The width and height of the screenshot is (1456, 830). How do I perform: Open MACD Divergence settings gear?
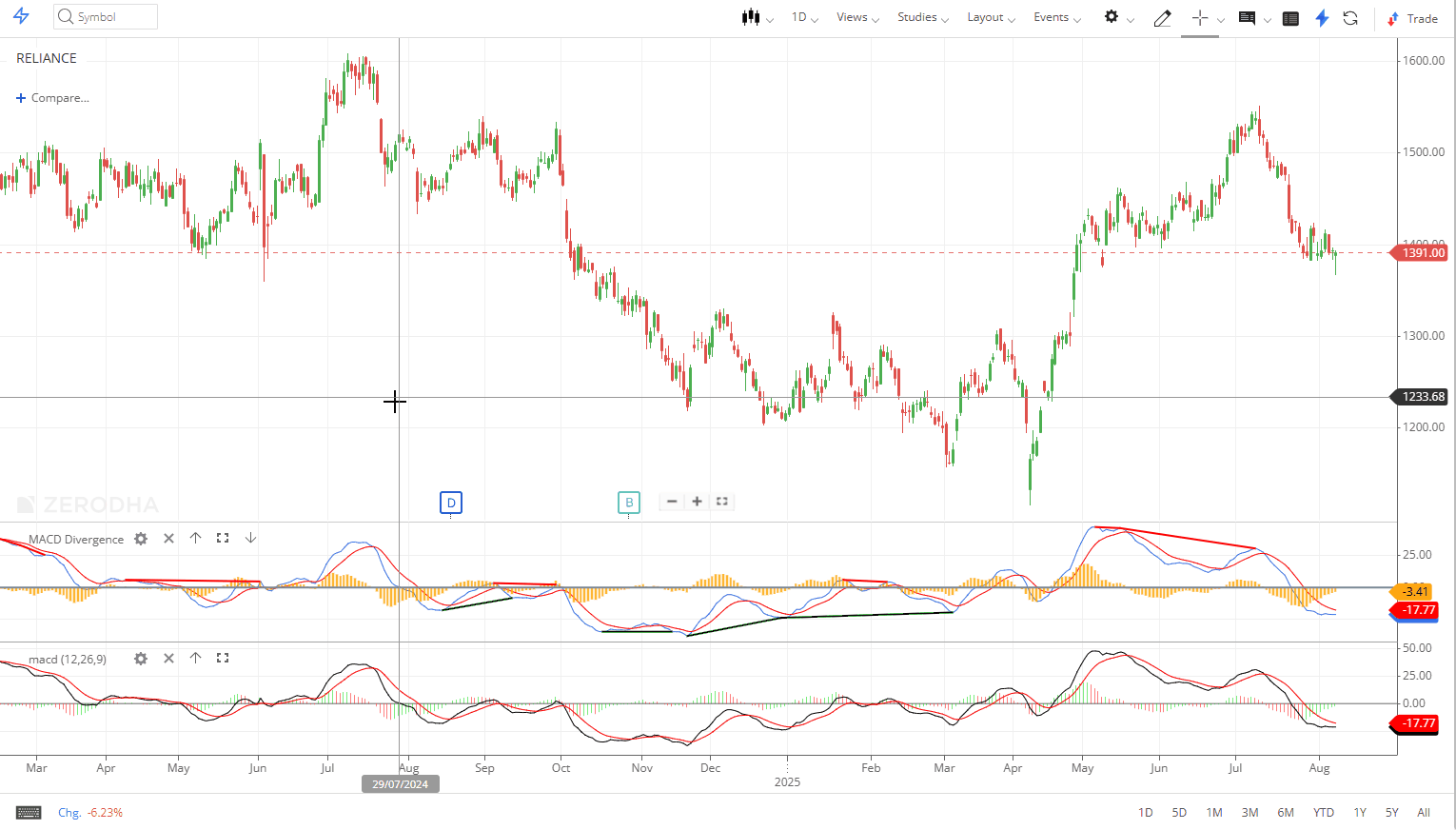(x=141, y=539)
